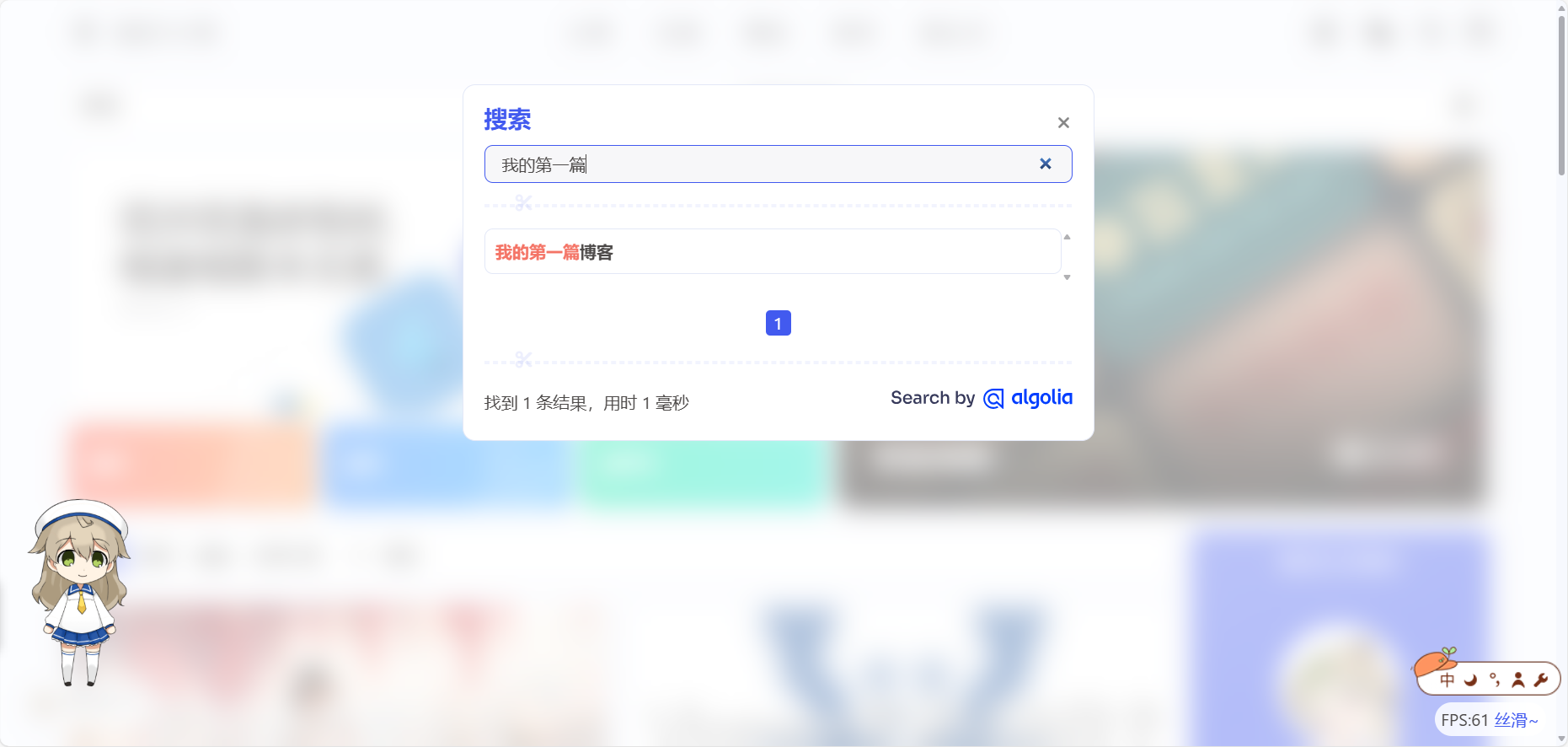Open the 我的第一篇博客 search result

tap(772, 252)
